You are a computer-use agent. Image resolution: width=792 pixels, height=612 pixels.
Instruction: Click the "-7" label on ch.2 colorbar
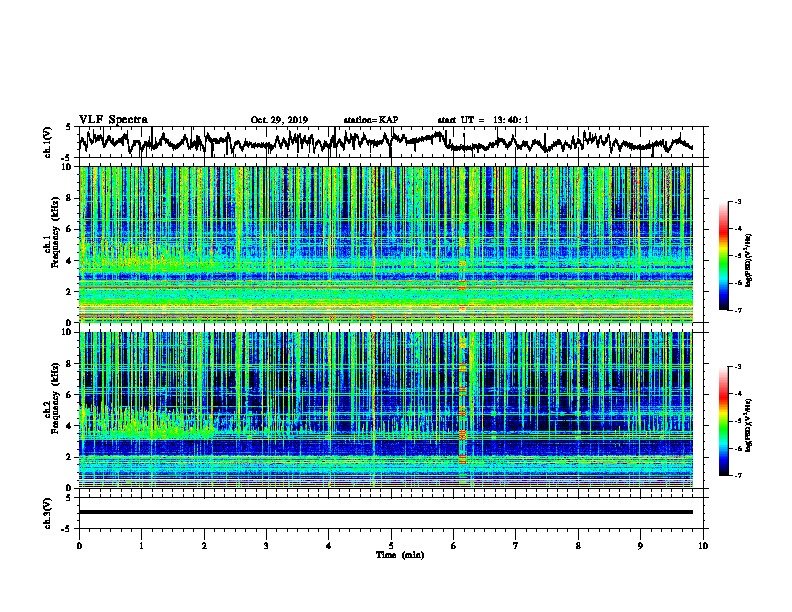tap(738, 475)
